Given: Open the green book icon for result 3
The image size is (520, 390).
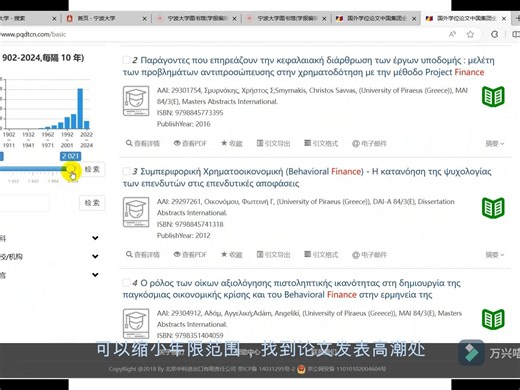Looking at the screenshot, I should (x=493, y=208).
